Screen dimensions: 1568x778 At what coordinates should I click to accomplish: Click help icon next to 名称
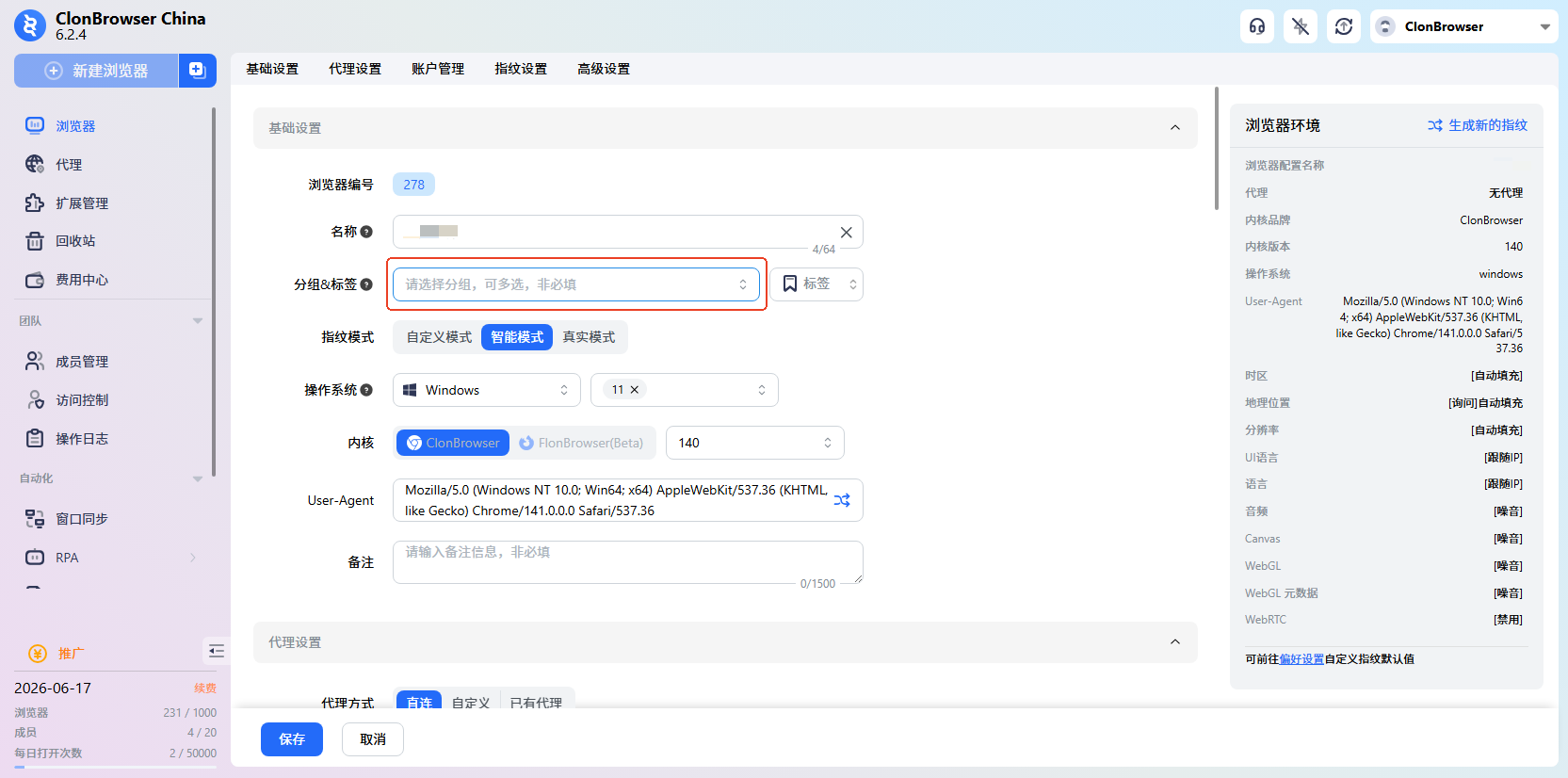coord(366,232)
